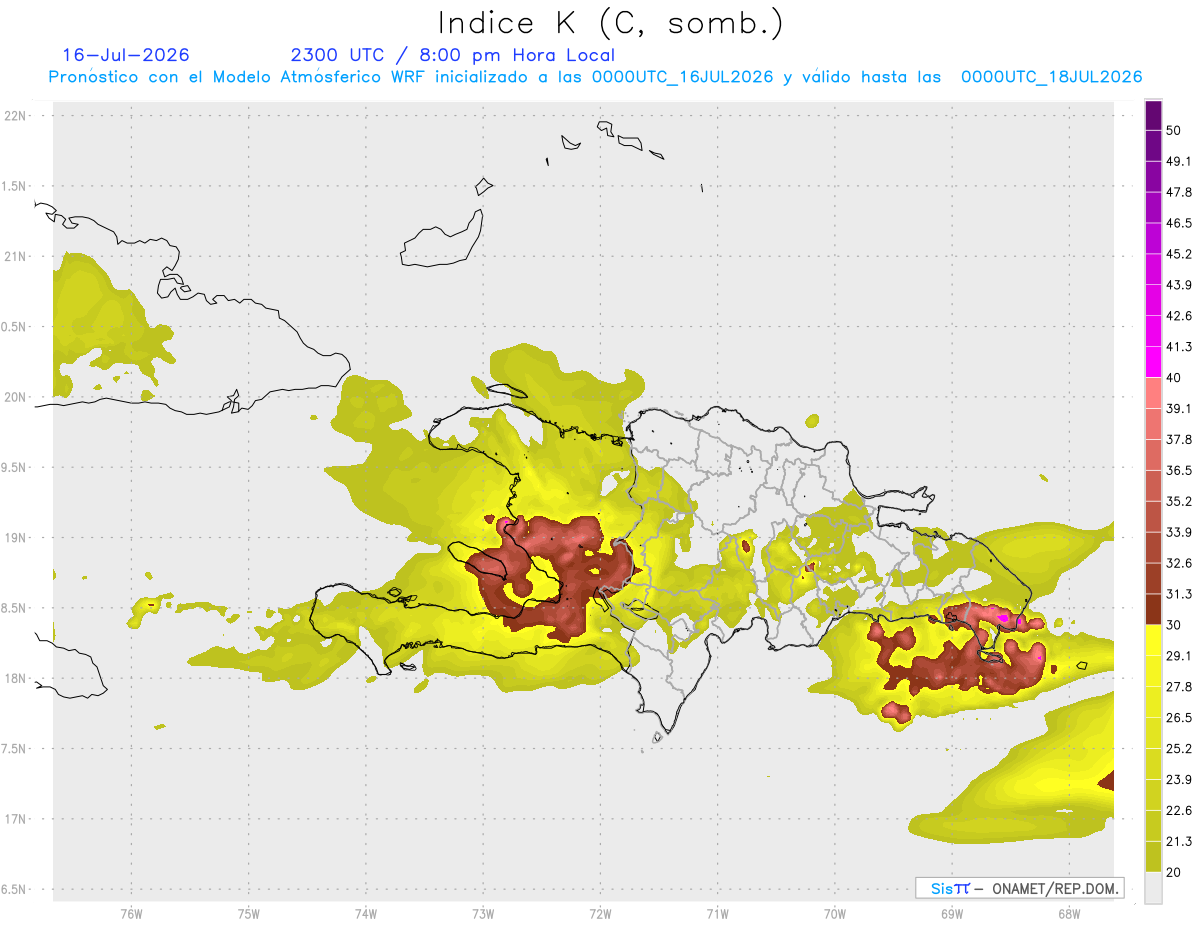Click the colorbar value '40'
The height and width of the screenshot is (927, 1200).
1174,378
